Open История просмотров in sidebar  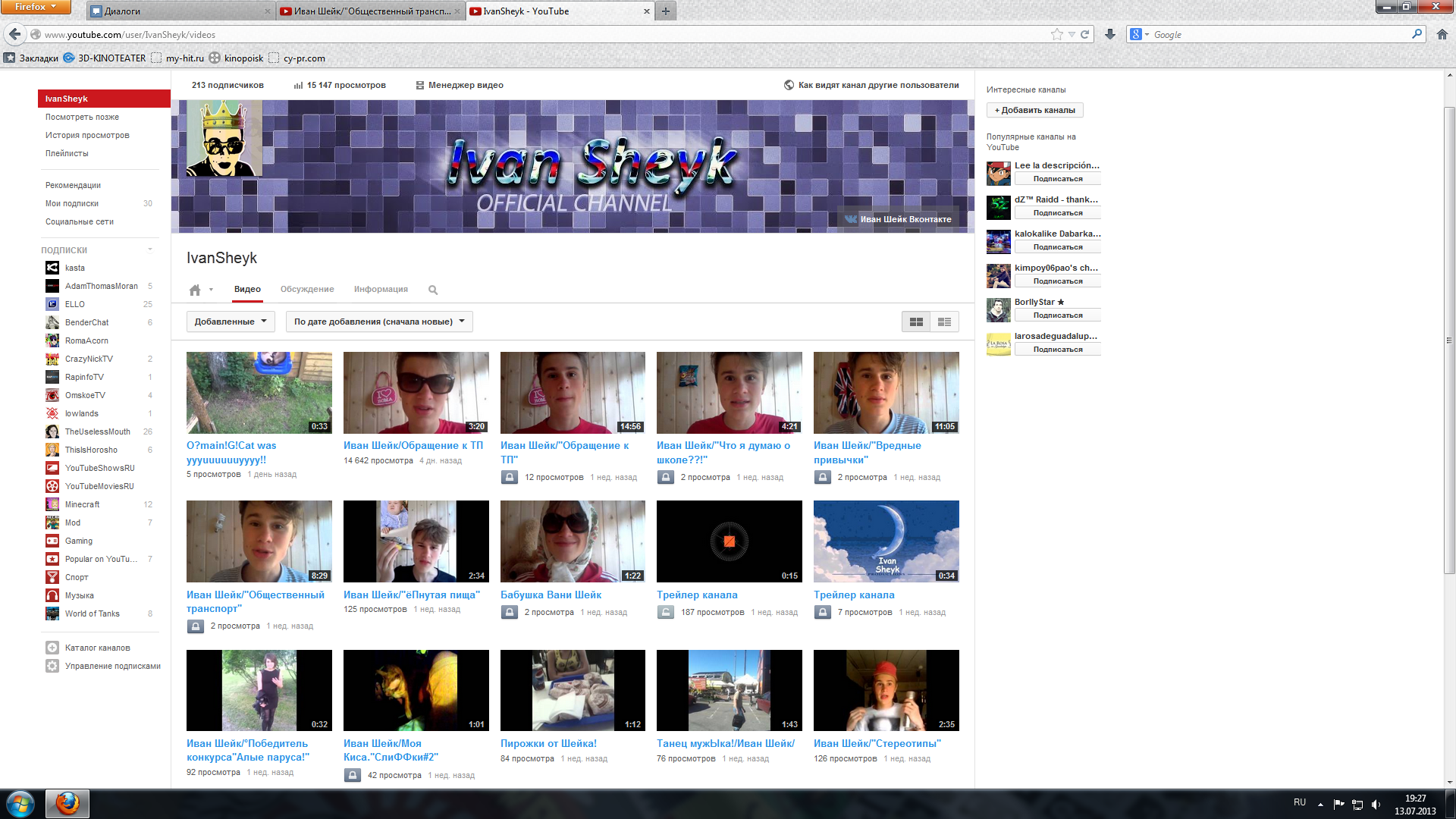[x=87, y=135]
